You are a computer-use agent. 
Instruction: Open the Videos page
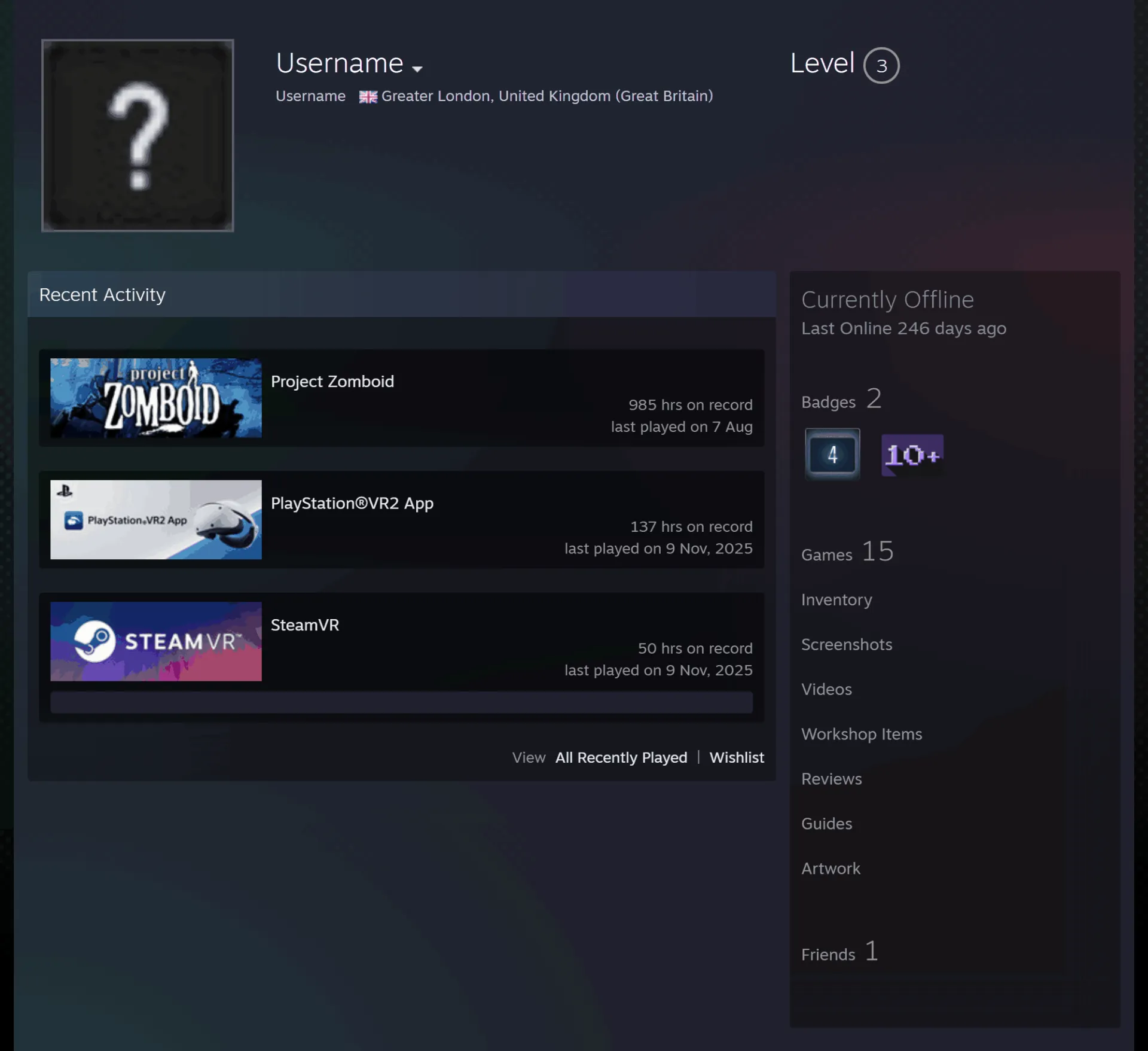coord(826,689)
